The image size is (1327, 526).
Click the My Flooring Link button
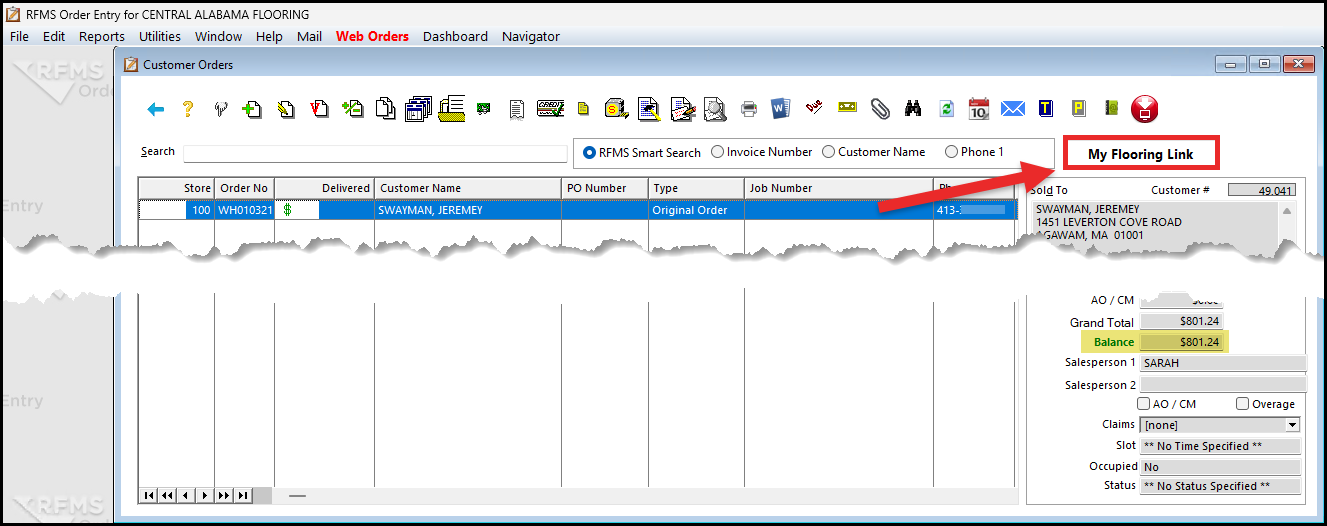(1141, 154)
